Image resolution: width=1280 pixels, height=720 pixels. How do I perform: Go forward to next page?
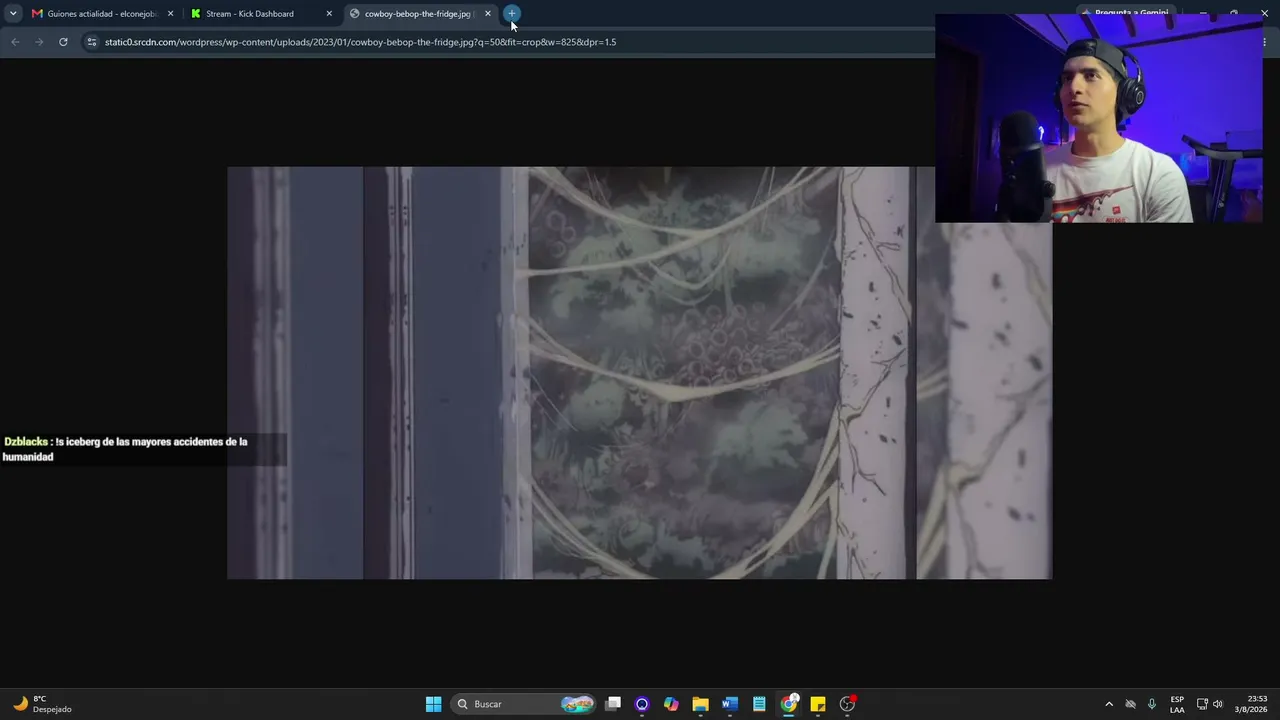(39, 42)
